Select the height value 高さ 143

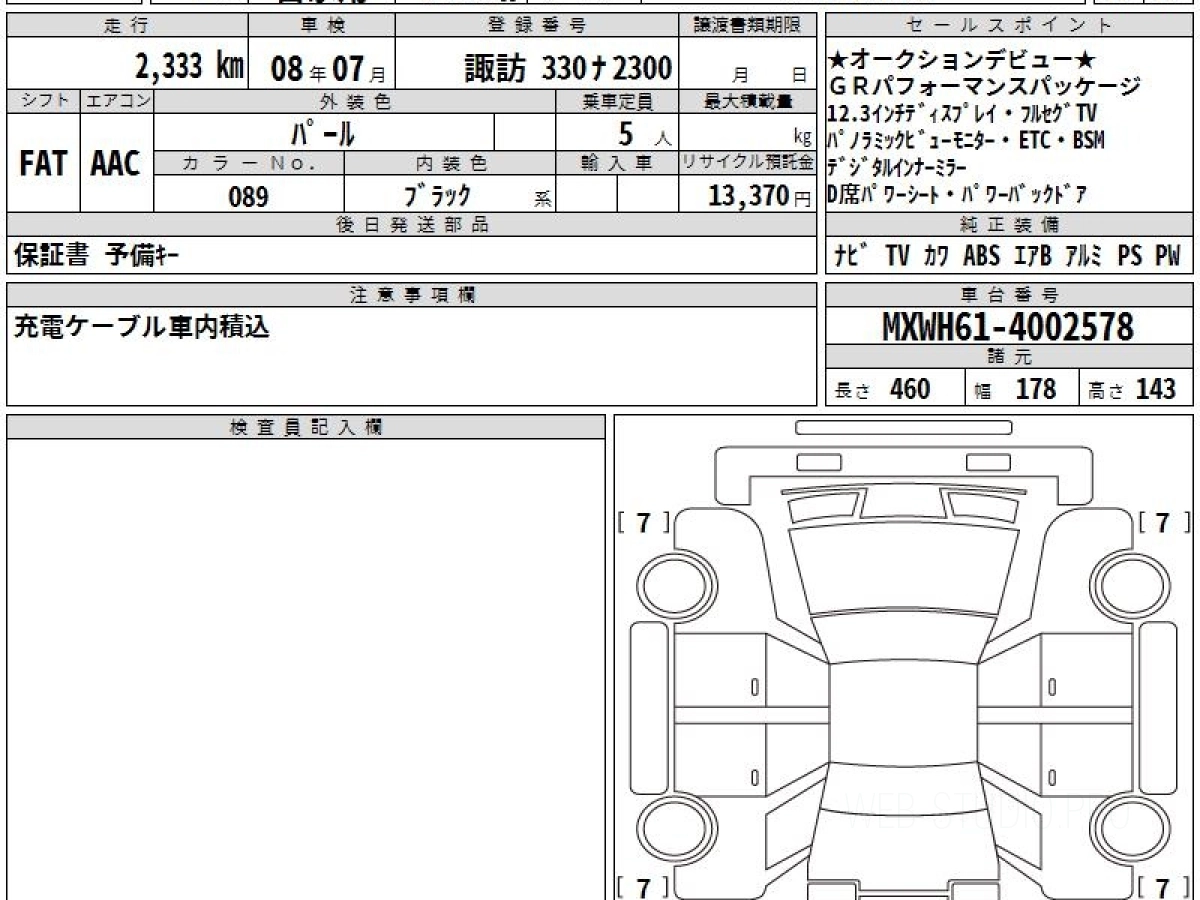click(1131, 389)
